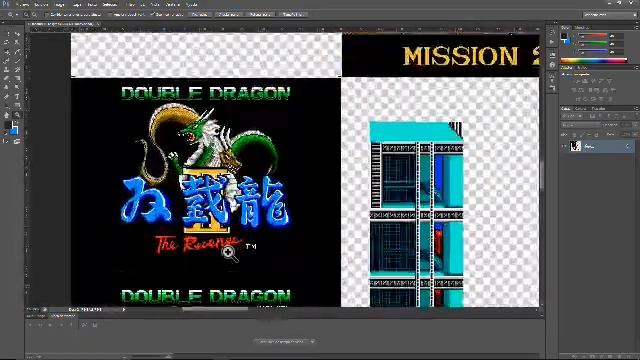Select the Pen tool
The image size is (640, 360).
pos(6,97)
